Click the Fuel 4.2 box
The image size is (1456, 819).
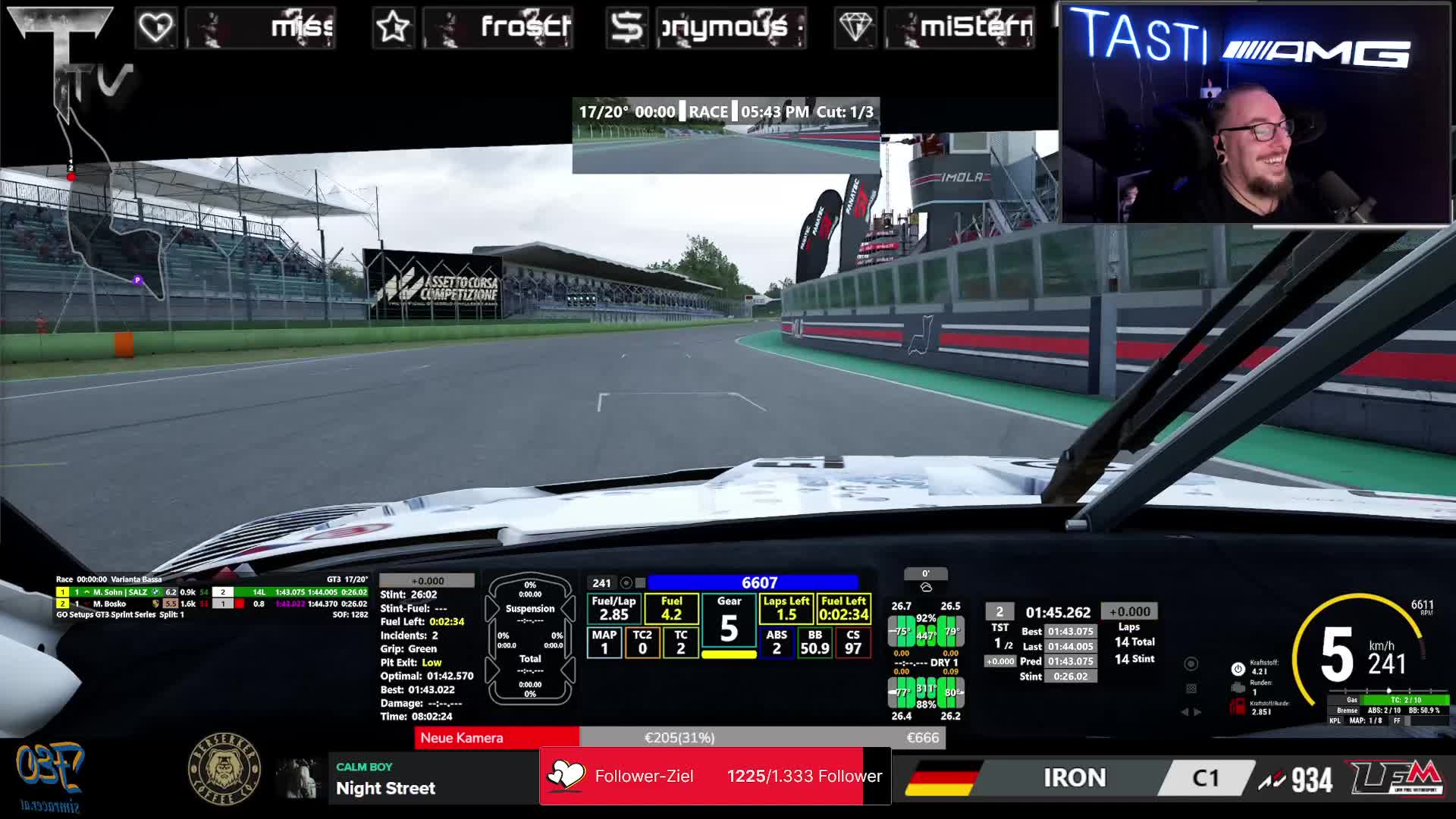(671, 608)
